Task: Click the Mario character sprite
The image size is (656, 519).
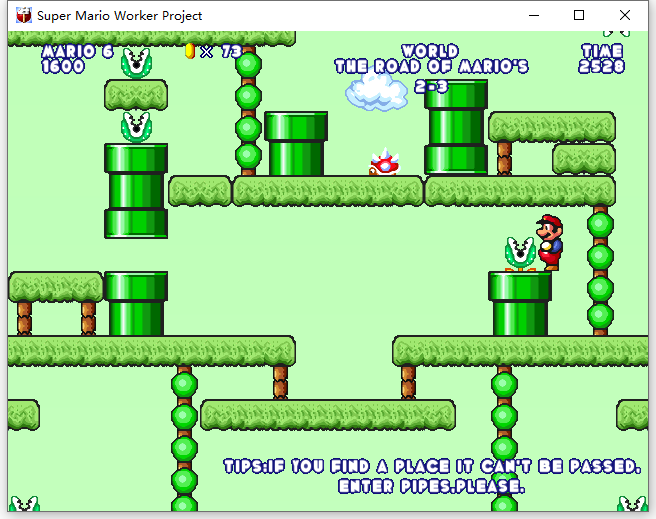Action: click(x=549, y=243)
